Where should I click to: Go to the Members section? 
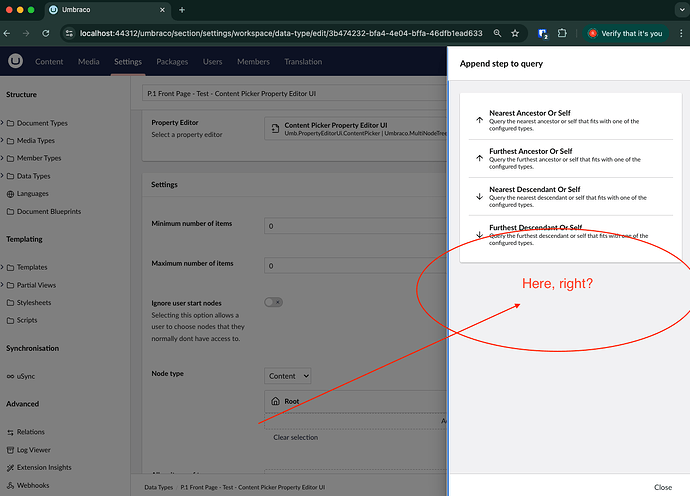click(x=253, y=62)
